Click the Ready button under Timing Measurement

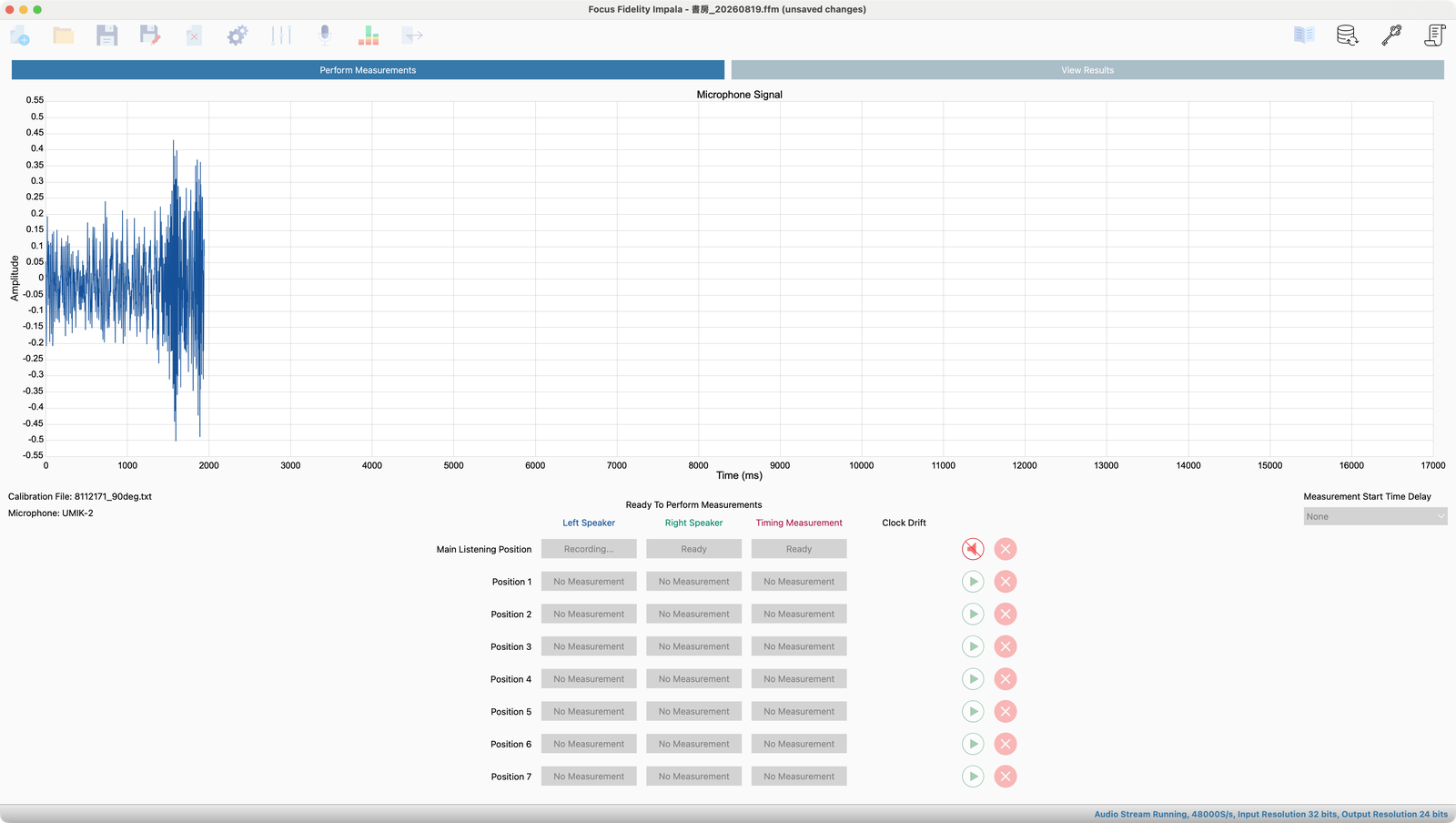pos(799,549)
